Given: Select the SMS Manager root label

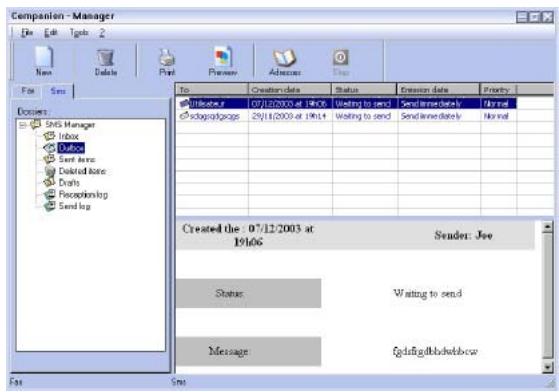Looking at the screenshot, I should [70, 125].
